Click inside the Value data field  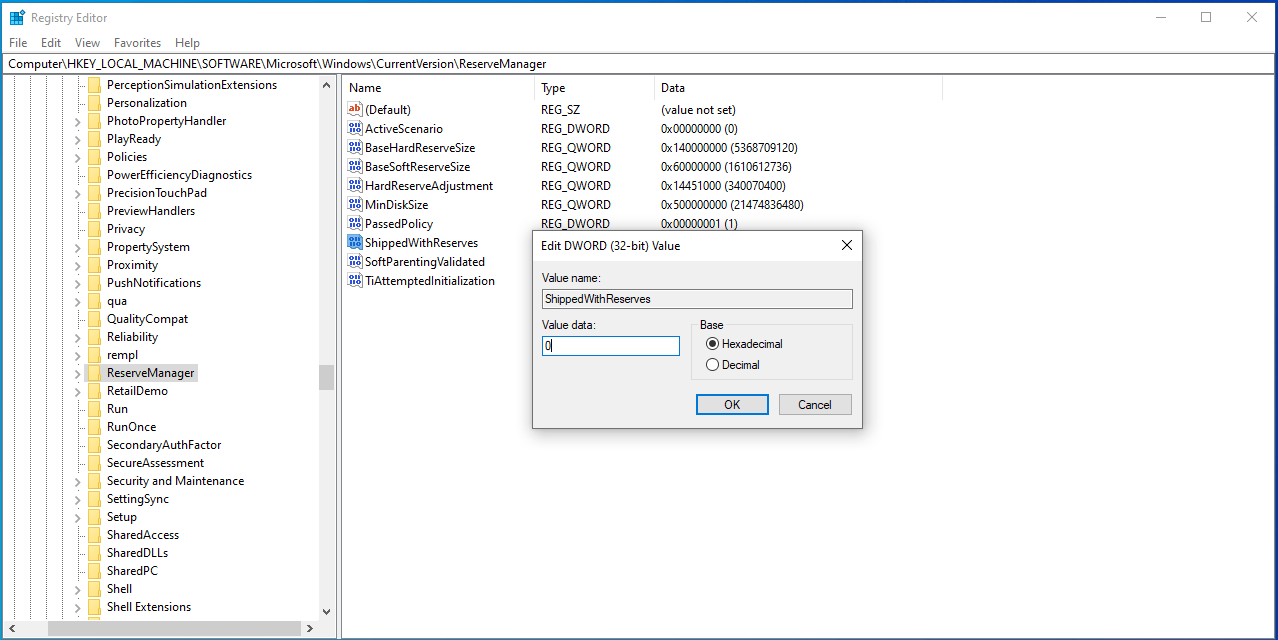[610, 345]
